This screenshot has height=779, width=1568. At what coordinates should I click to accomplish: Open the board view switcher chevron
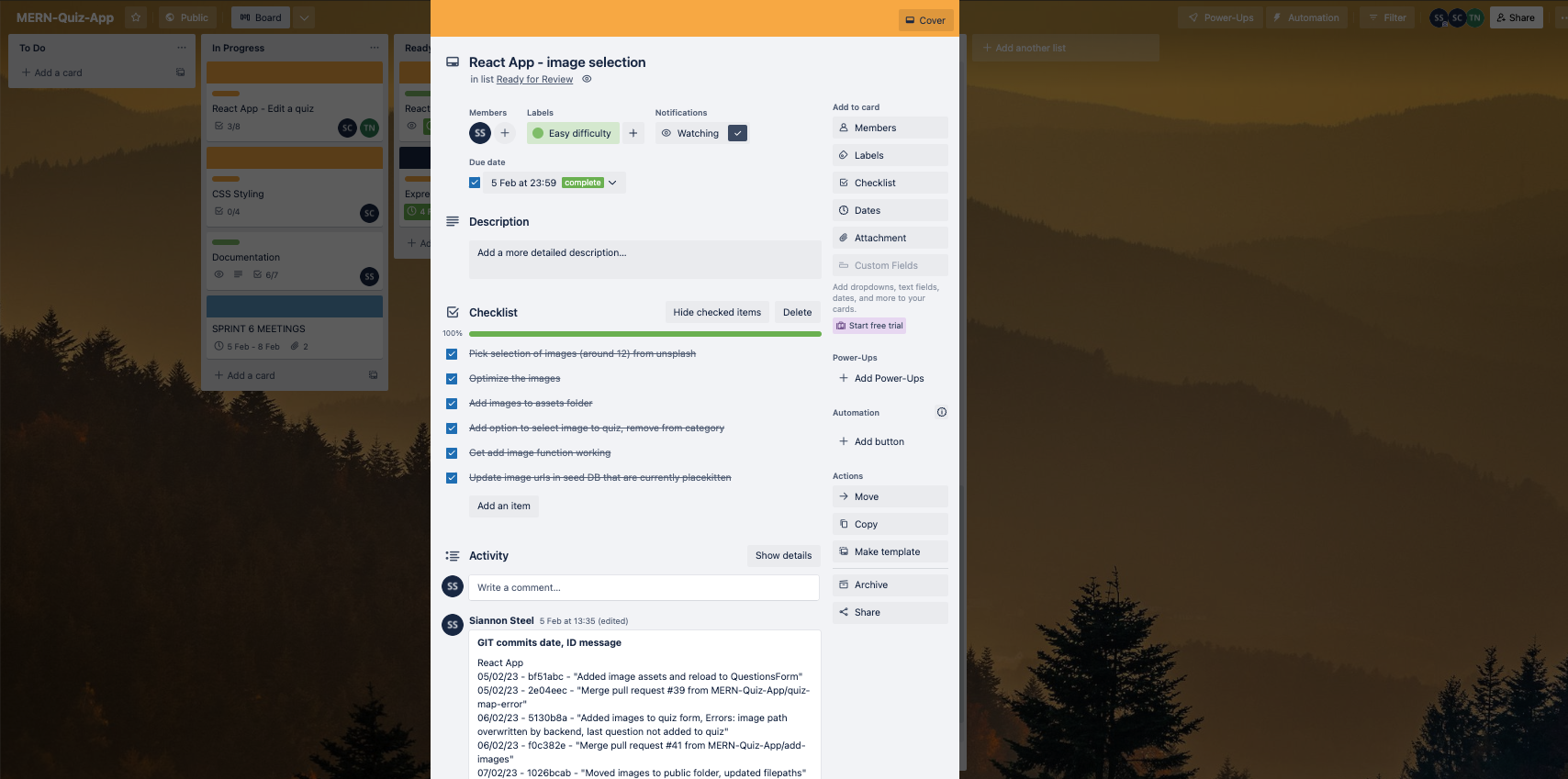click(x=305, y=17)
